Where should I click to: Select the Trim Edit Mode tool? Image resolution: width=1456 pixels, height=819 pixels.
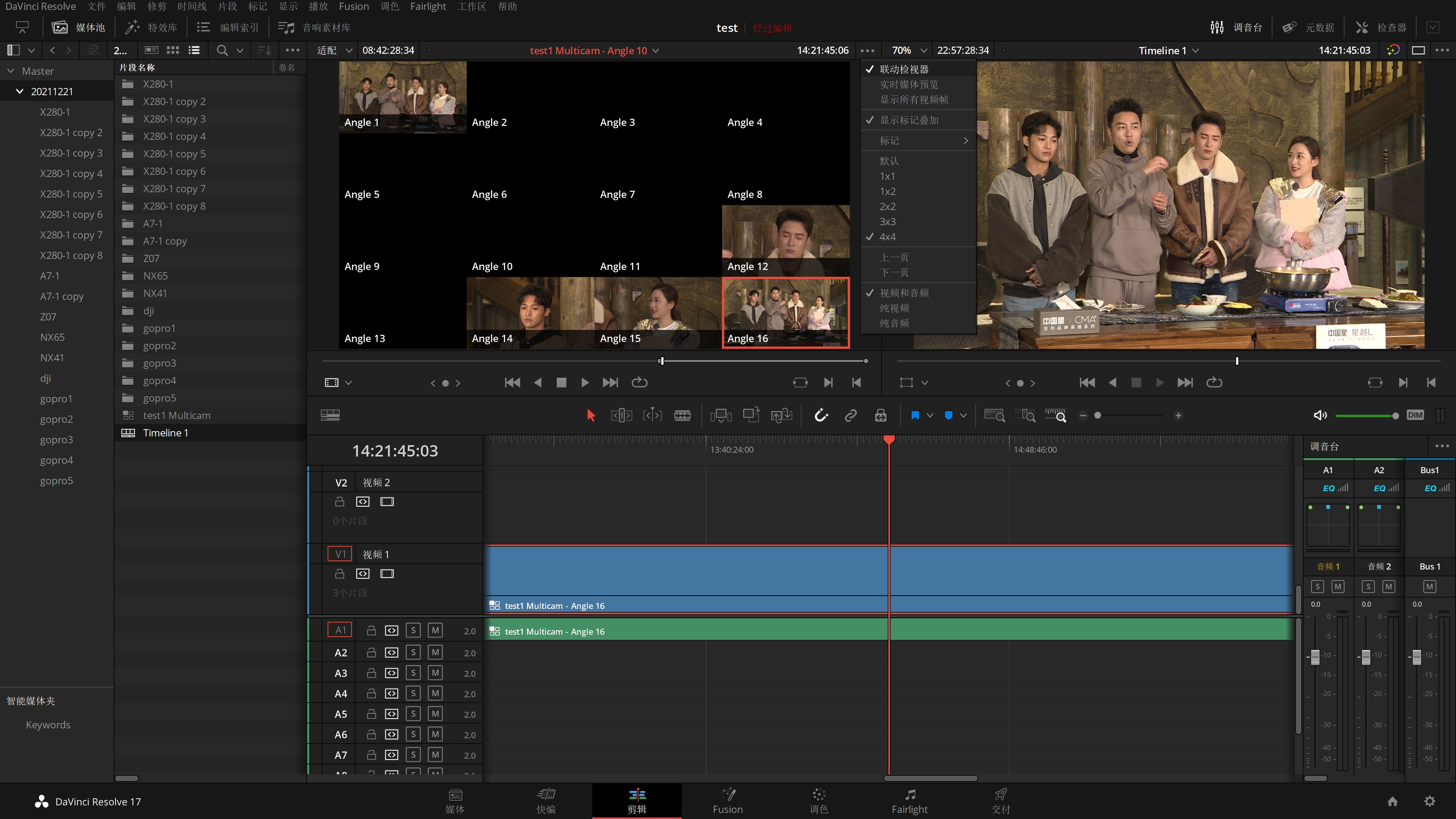621,416
